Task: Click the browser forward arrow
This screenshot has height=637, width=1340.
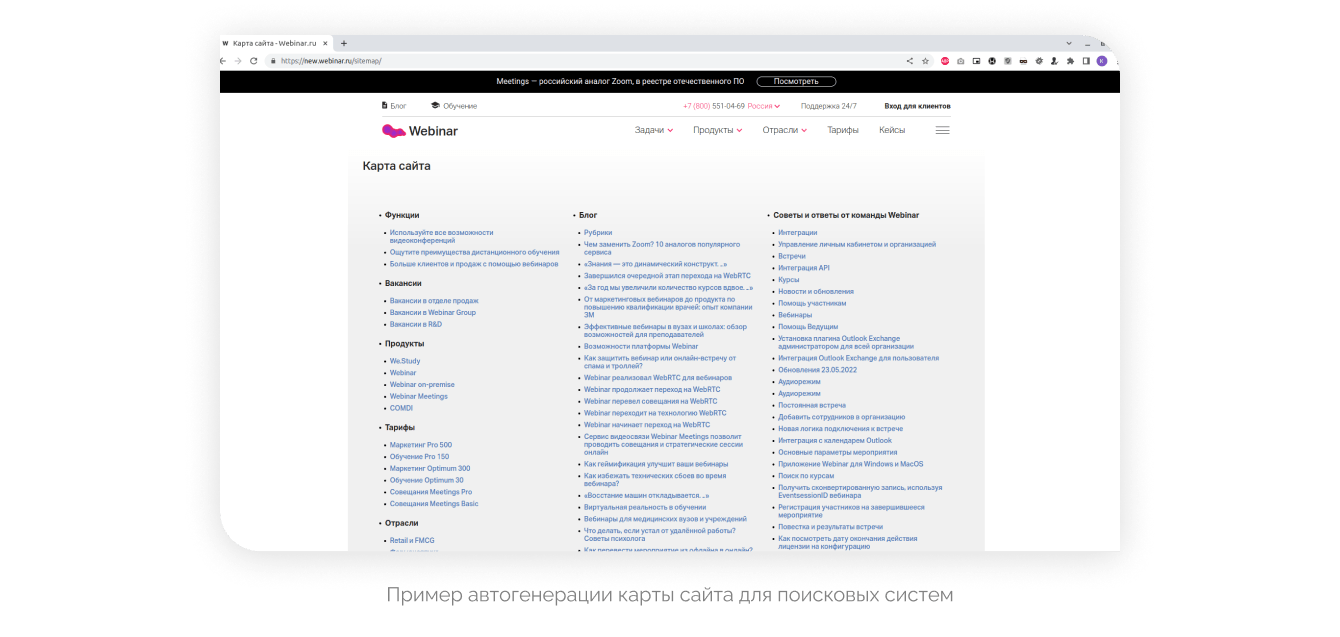Action: coord(238,61)
